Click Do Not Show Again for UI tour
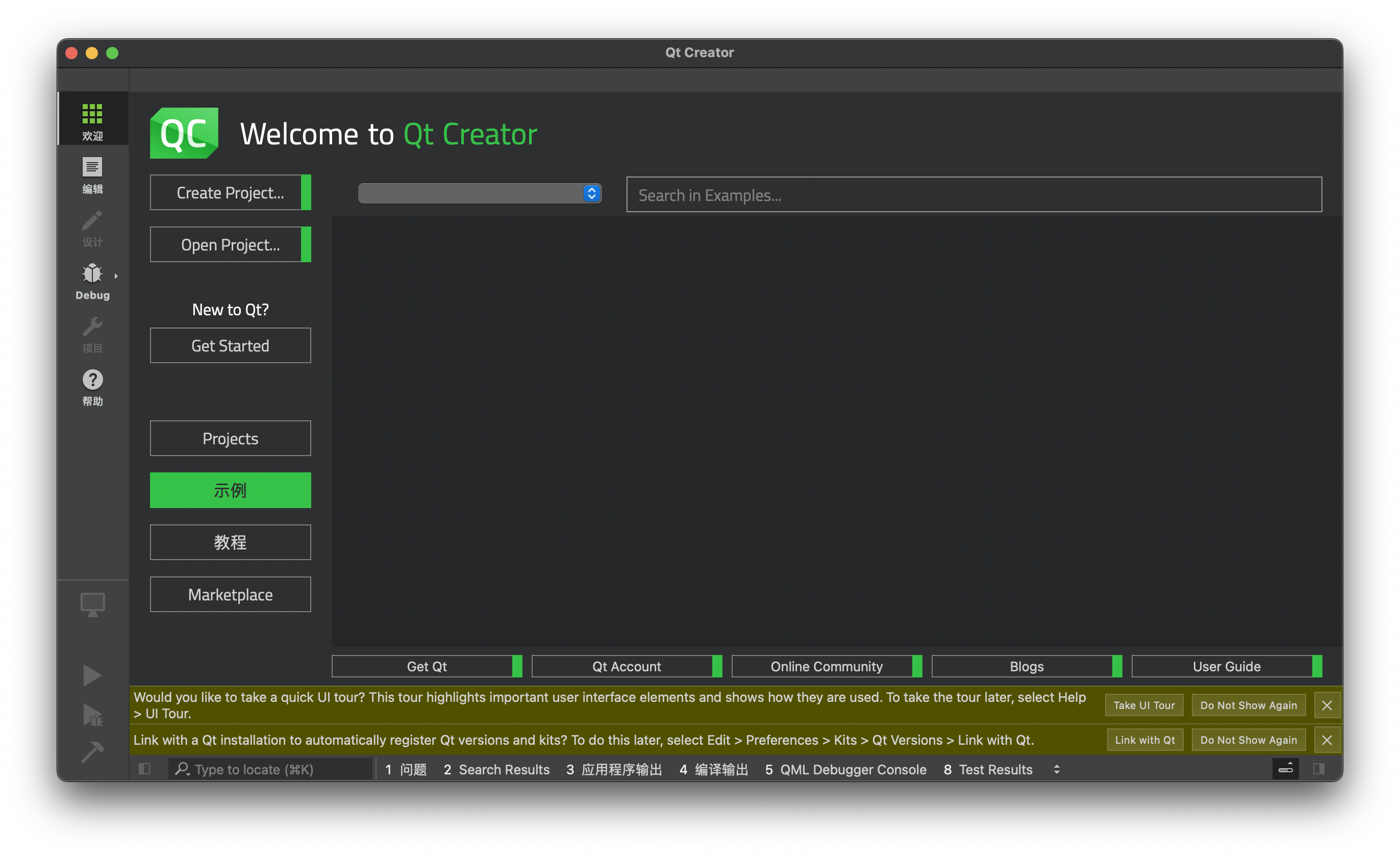The height and width of the screenshot is (857, 1400). point(1248,705)
